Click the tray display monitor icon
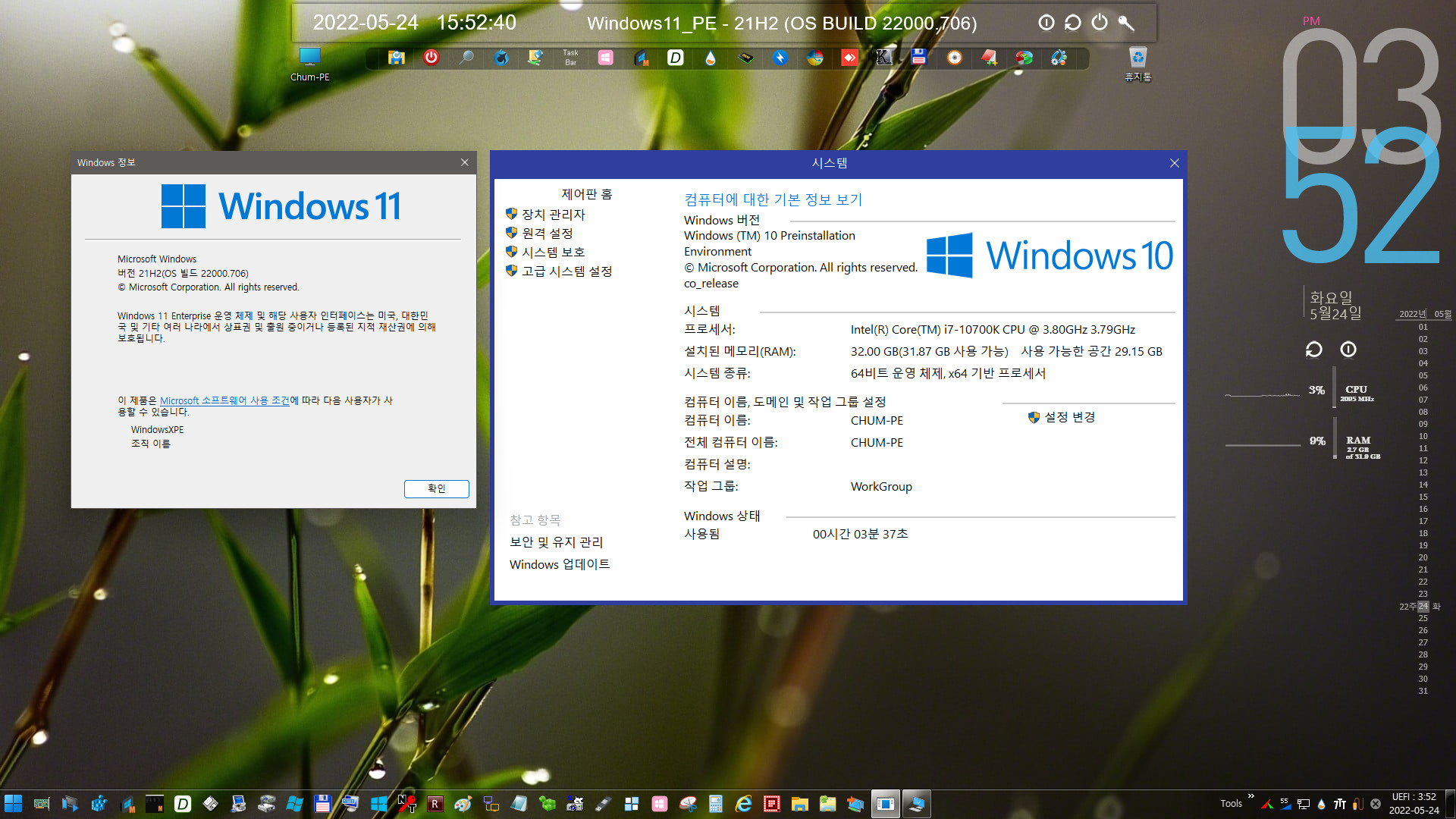Viewport: 1456px width, 819px height. coord(1304,804)
